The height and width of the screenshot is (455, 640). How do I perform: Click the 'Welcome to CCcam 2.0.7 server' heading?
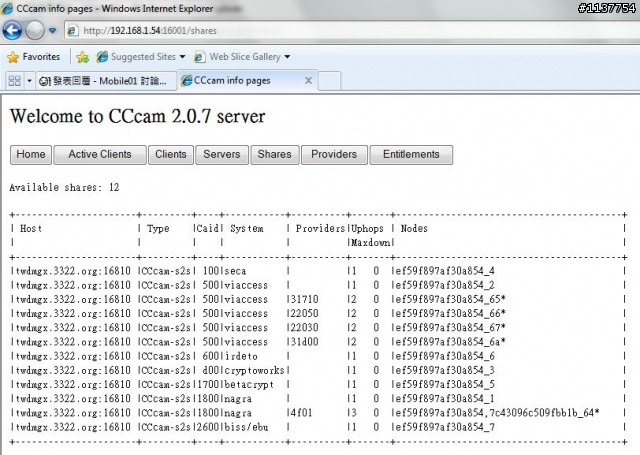[138, 117]
